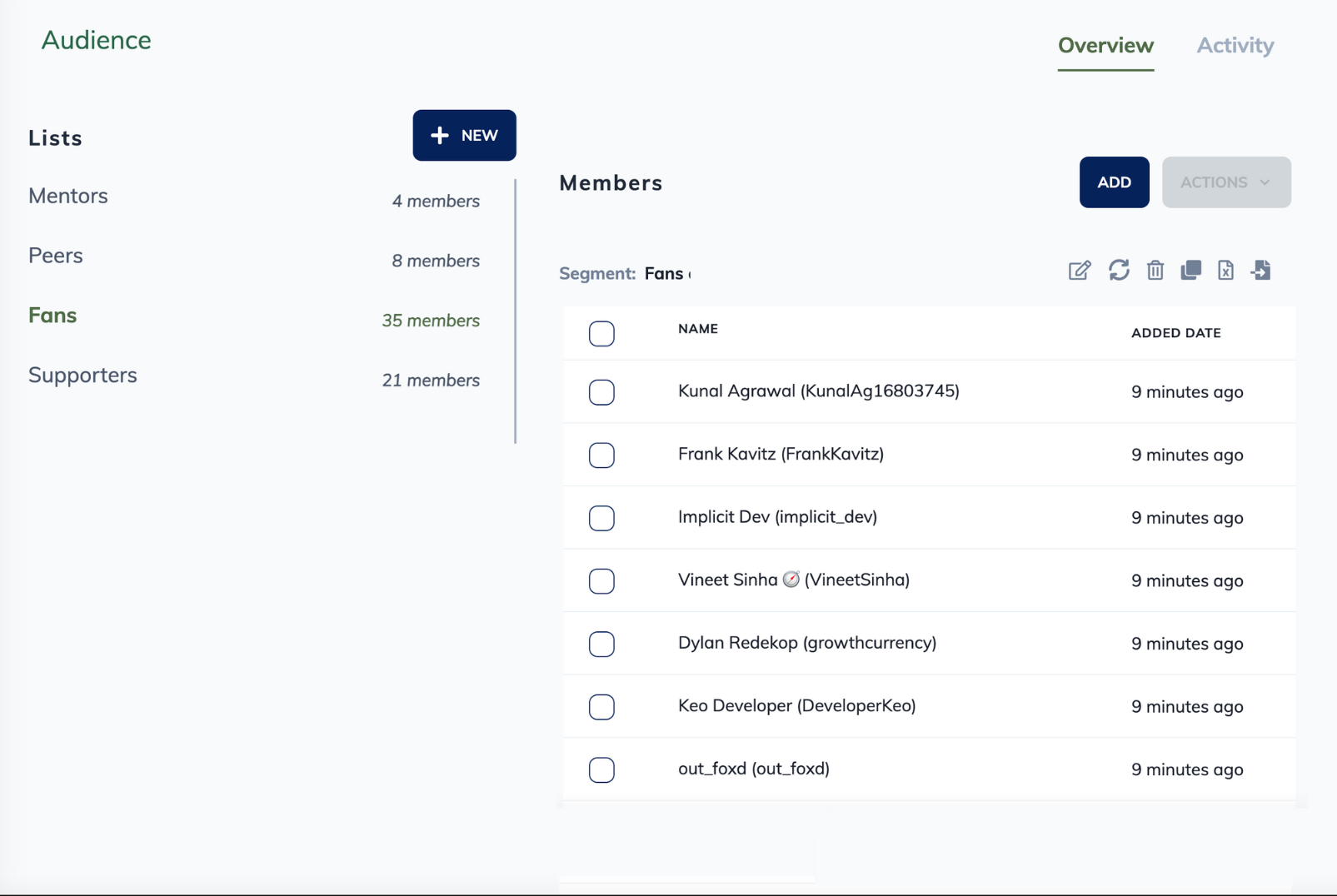This screenshot has height=896, width=1337.
Task: Open the Supporters list
Action: coord(82,376)
